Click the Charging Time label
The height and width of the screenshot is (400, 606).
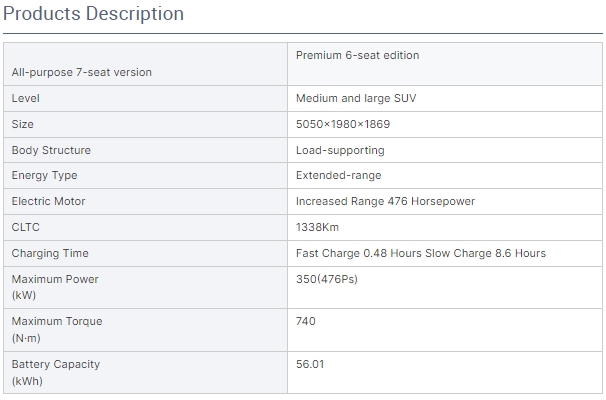tap(50, 253)
